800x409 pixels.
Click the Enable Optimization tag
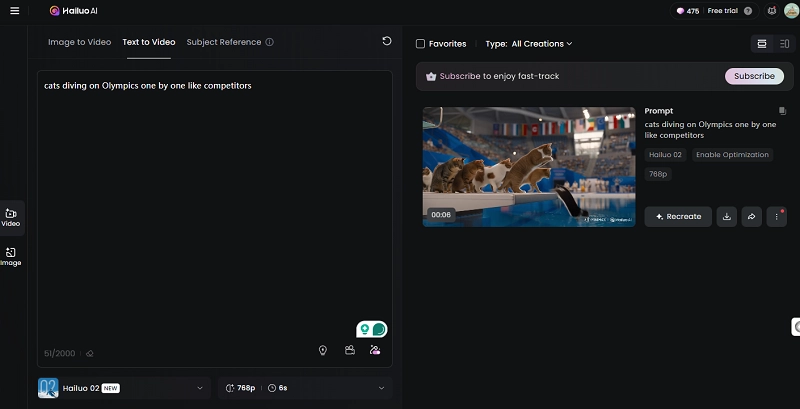(732, 155)
